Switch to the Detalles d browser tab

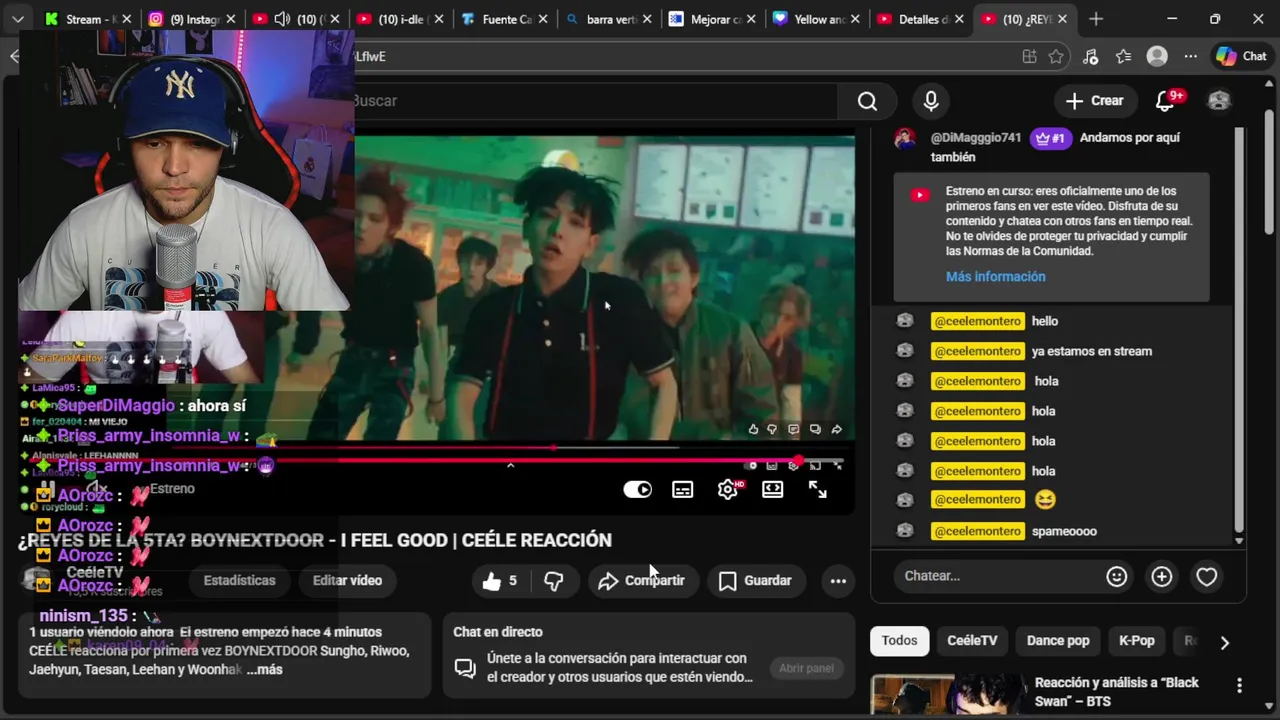(920, 19)
